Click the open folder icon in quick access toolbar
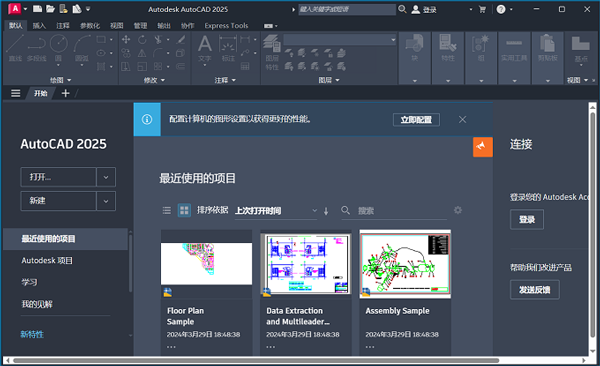Image resolution: width=600 pixels, height=366 pixels. click(50, 9)
